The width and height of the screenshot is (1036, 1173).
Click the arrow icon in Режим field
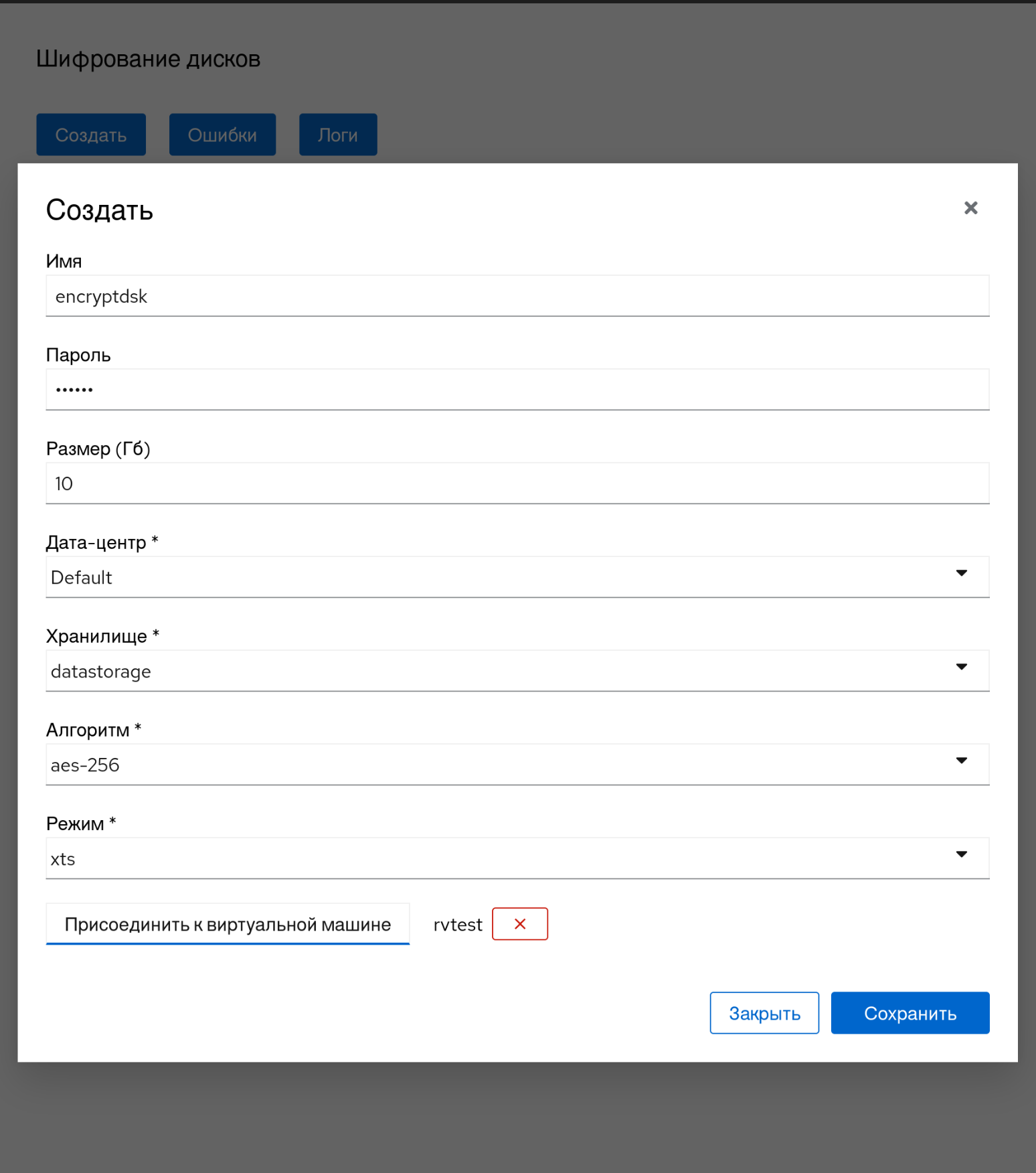[x=961, y=854]
